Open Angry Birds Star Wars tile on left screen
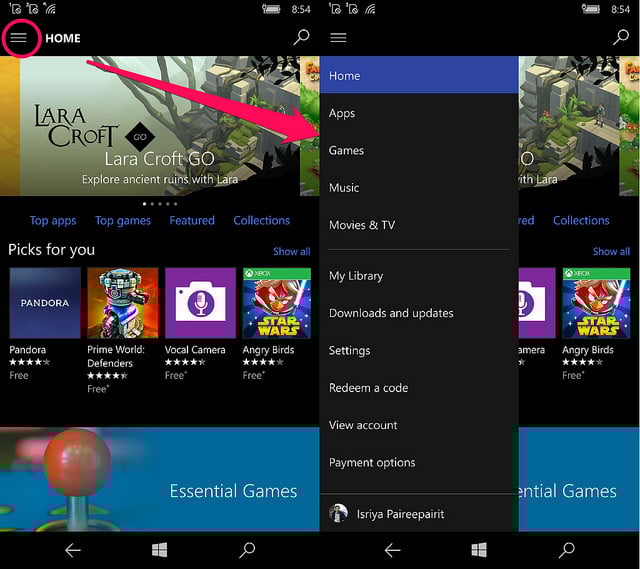Image resolution: width=640 pixels, height=569 pixels. 277,303
